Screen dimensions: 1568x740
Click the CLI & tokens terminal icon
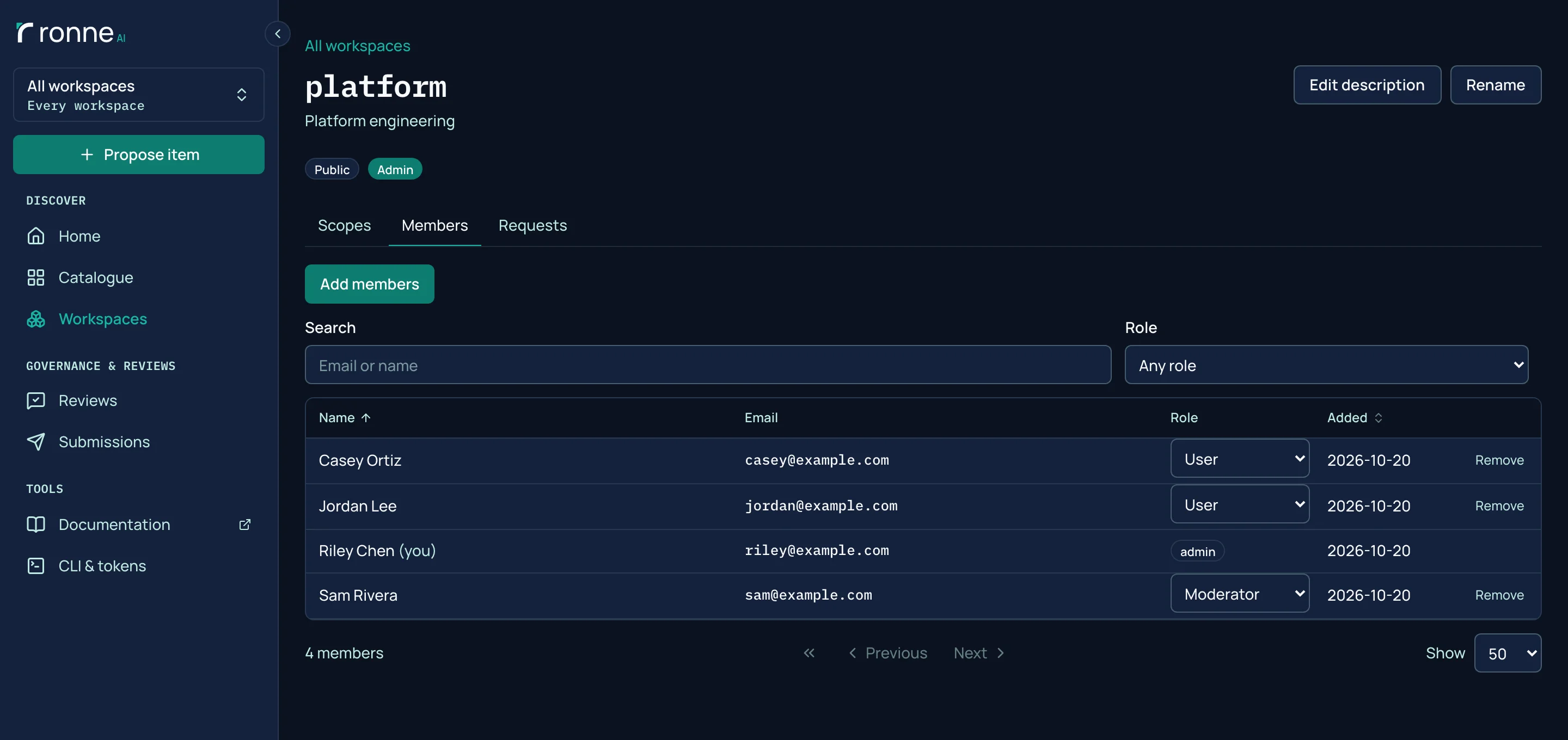[36, 566]
